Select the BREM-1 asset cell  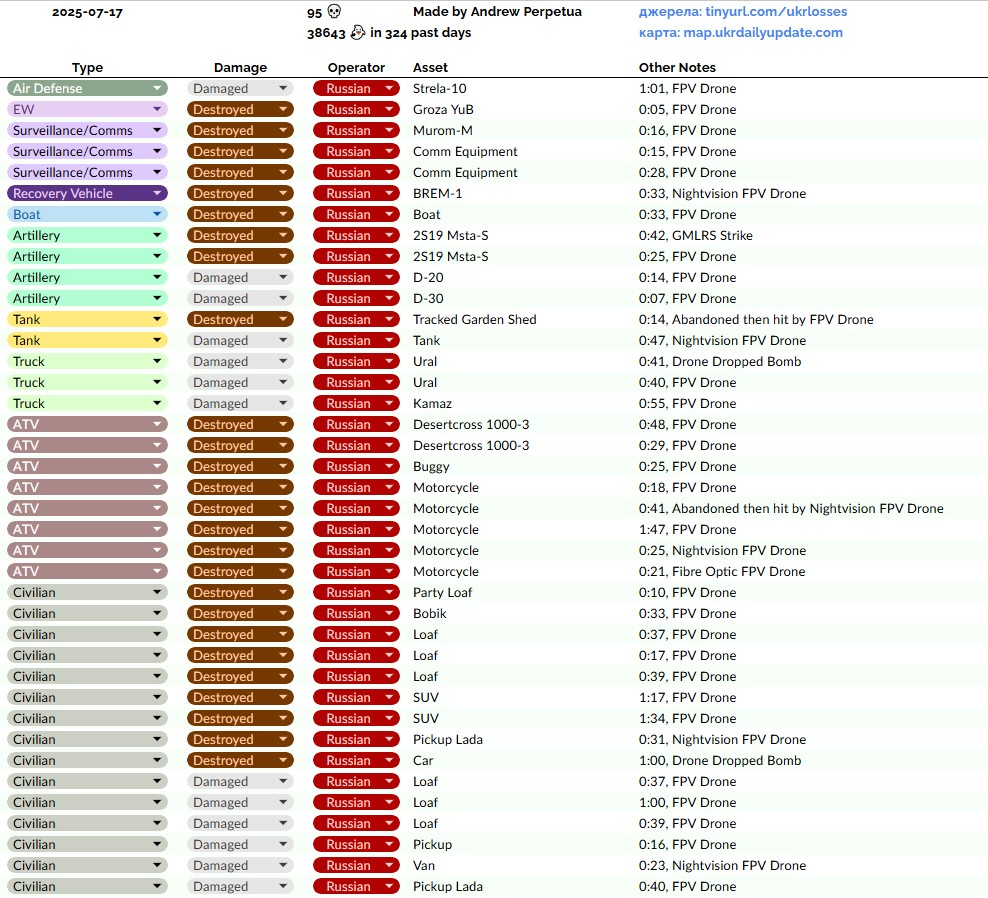click(437, 193)
